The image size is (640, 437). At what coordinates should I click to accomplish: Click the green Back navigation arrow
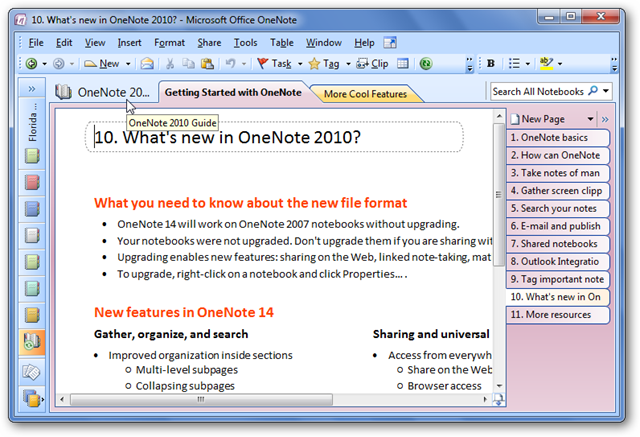click(x=31, y=64)
